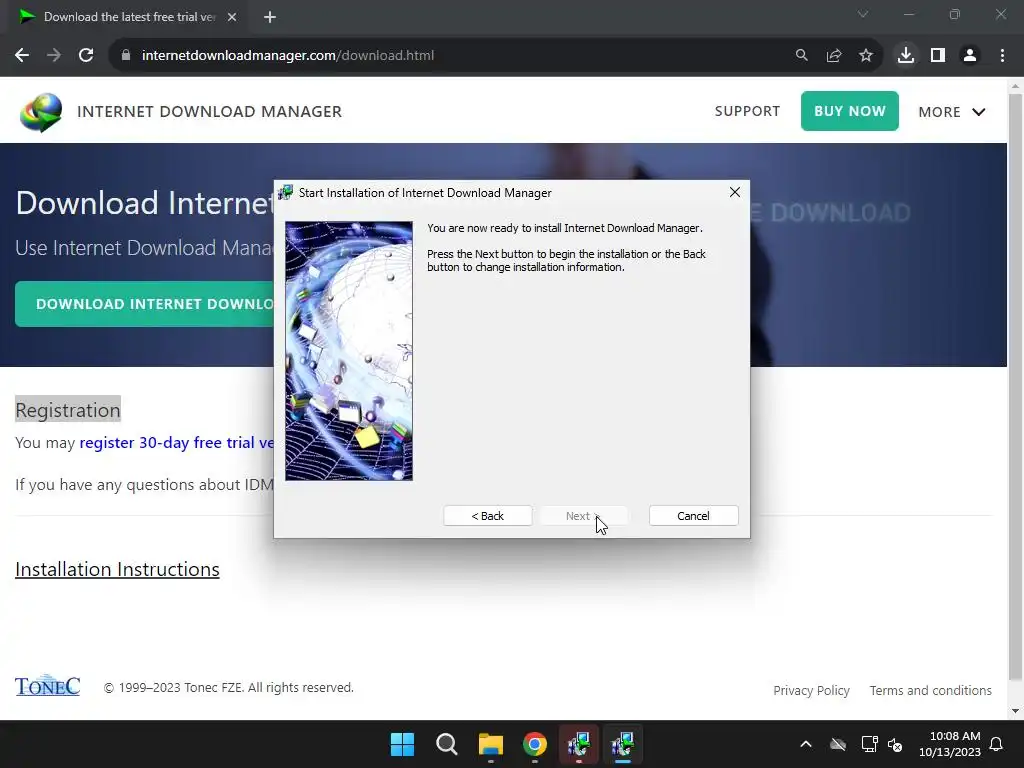Open the Terms and conditions link
1024x768 pixels.
[931, 690]
